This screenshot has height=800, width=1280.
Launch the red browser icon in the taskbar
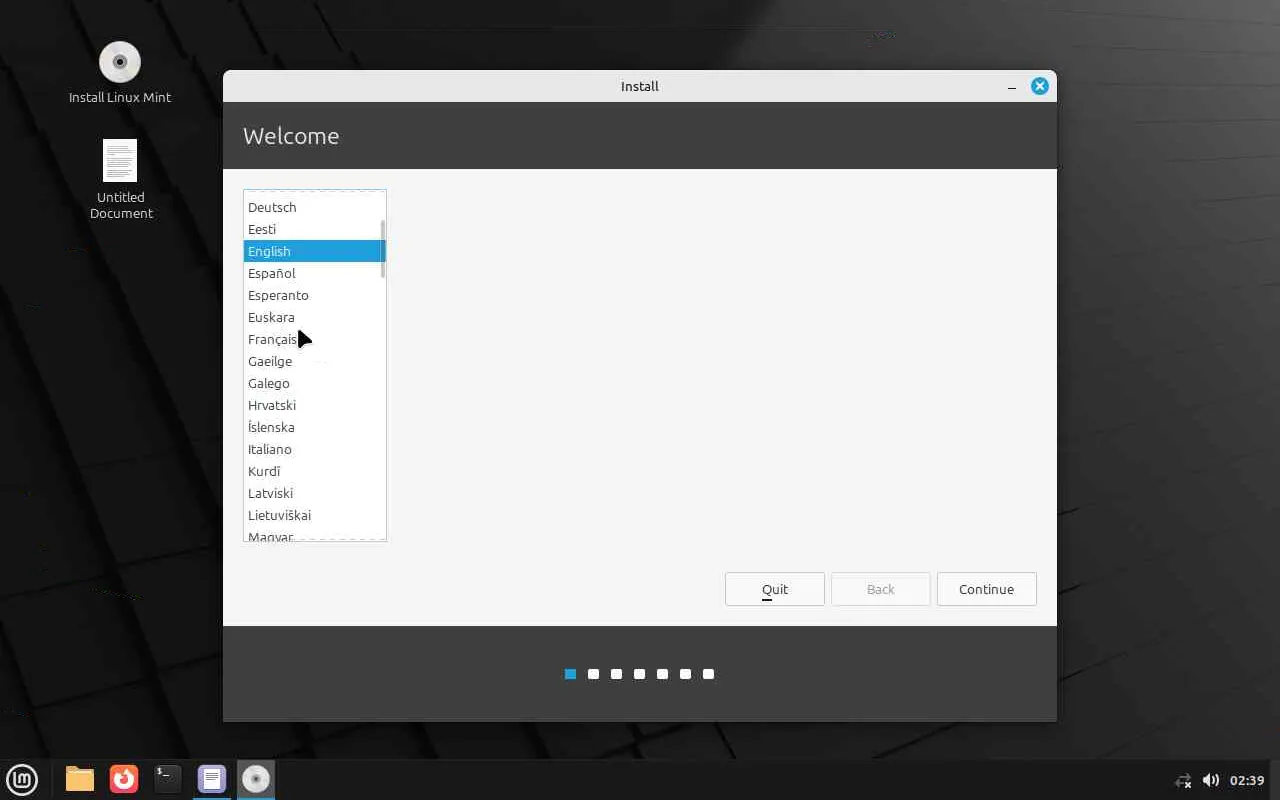coord(124,779)
